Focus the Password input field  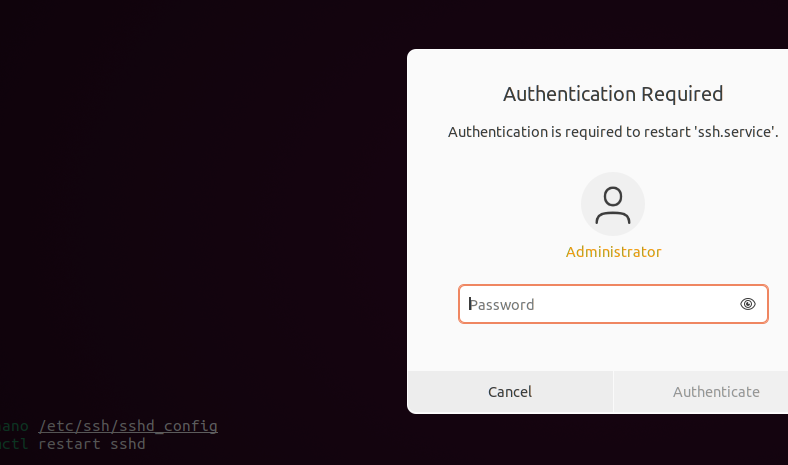click(x=600, y=304)
